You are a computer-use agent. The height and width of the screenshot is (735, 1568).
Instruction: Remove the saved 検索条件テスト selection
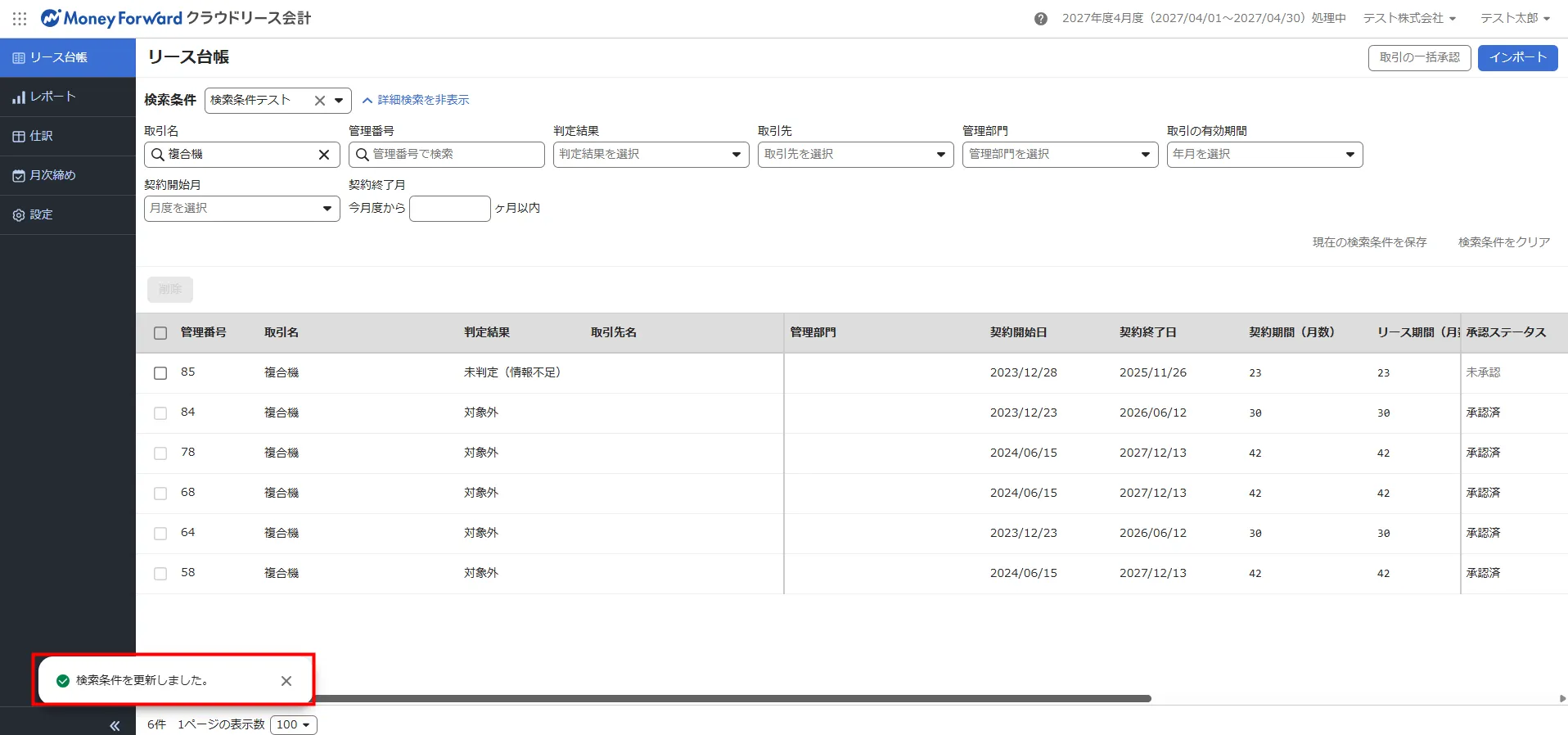coord(320,101)
